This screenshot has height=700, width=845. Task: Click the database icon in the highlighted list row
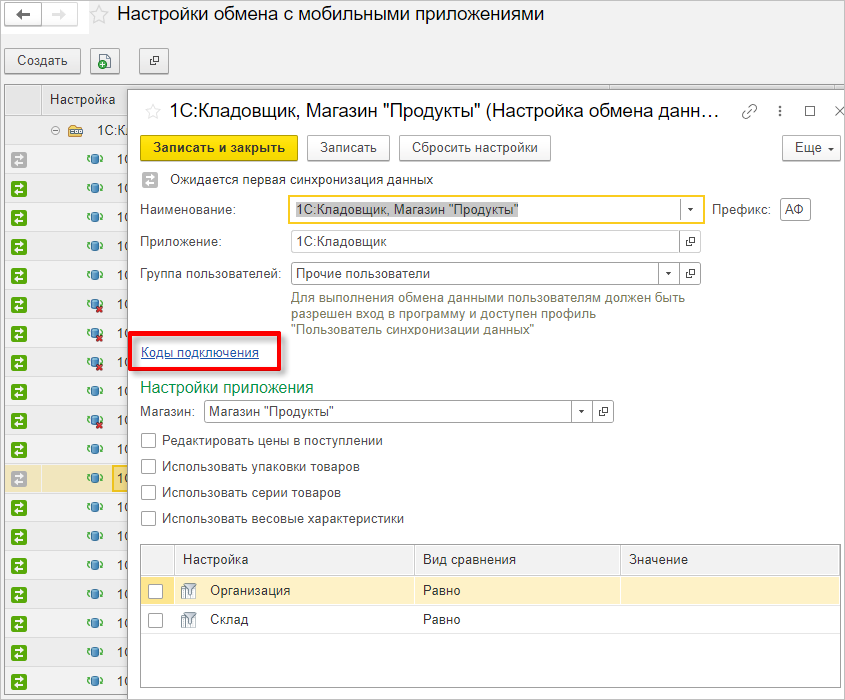pos(95,477)
